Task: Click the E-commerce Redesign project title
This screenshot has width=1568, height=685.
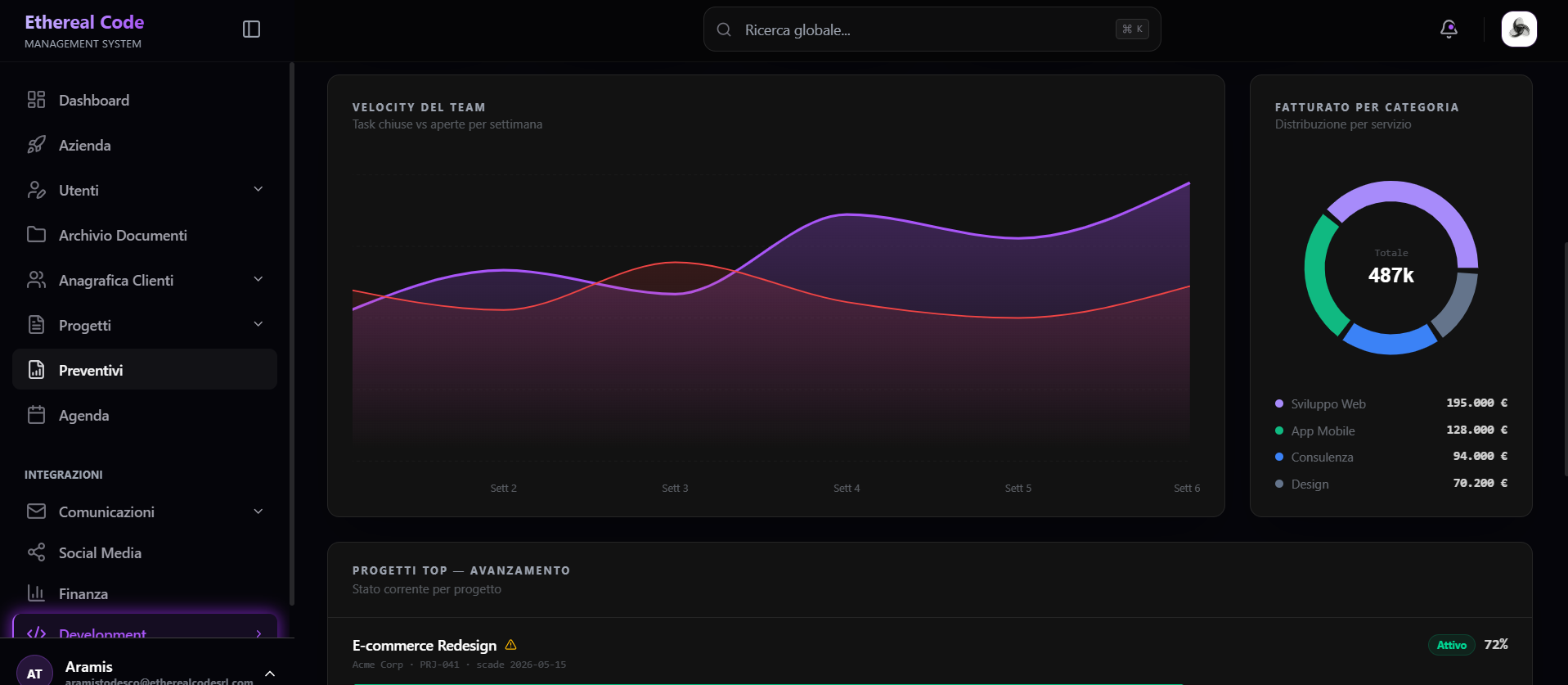Action: [425, 646]
